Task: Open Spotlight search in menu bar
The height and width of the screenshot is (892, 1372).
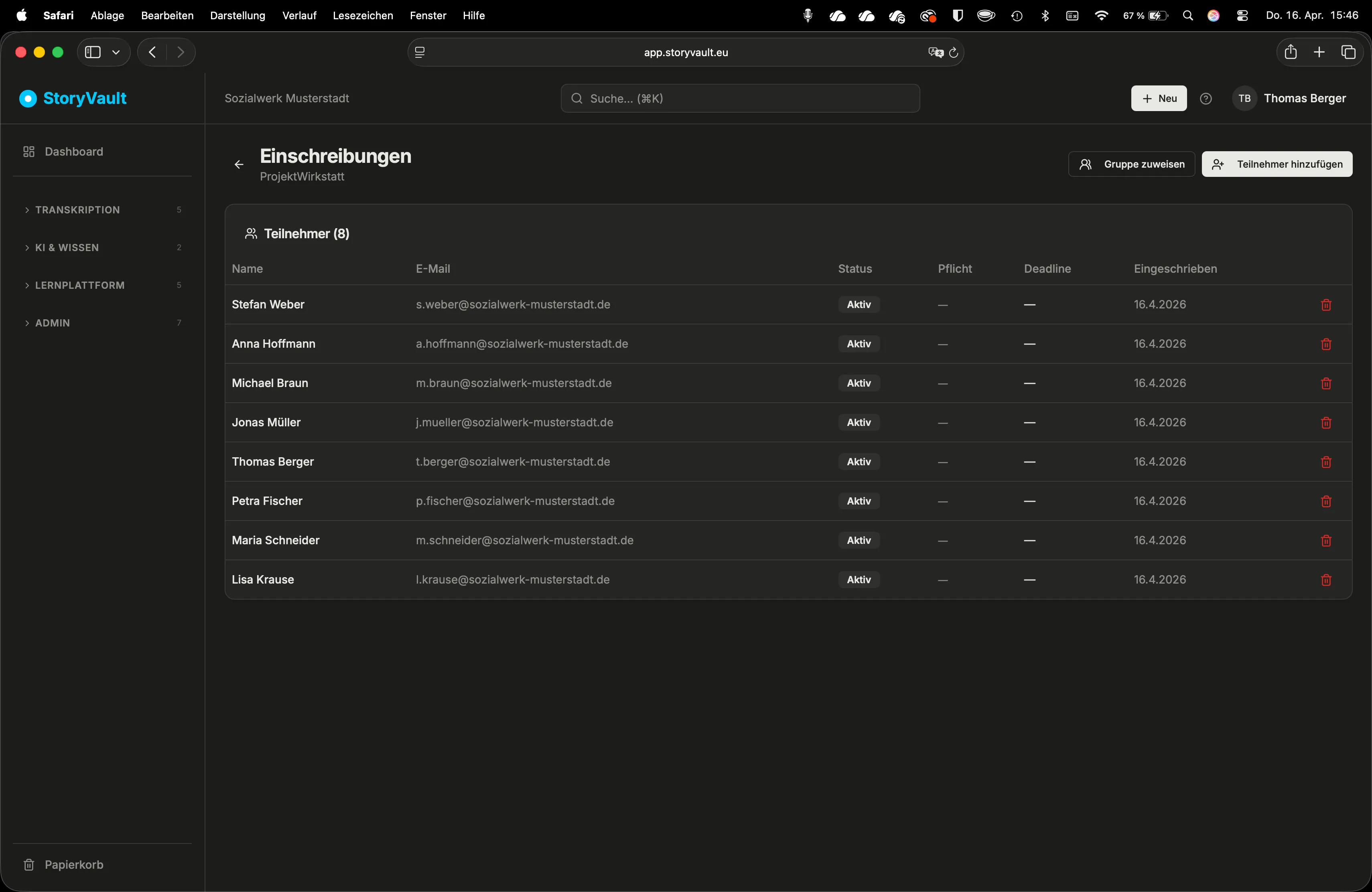Action: coord(1187,16)
